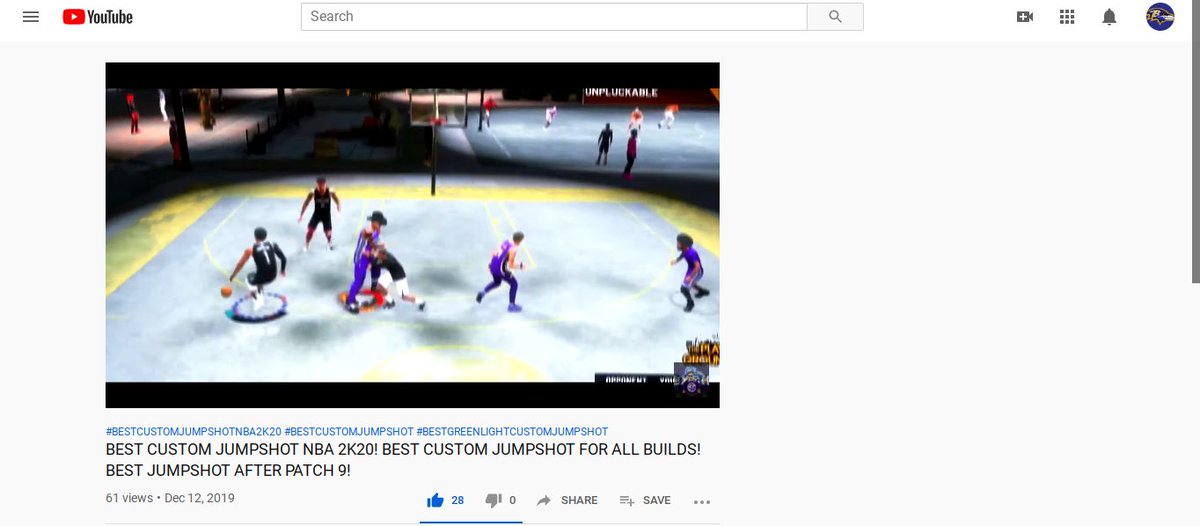Open the YouTube apps grid icon
Image resolution: width=1200 pixels, height=526 pixels.
1067,17
